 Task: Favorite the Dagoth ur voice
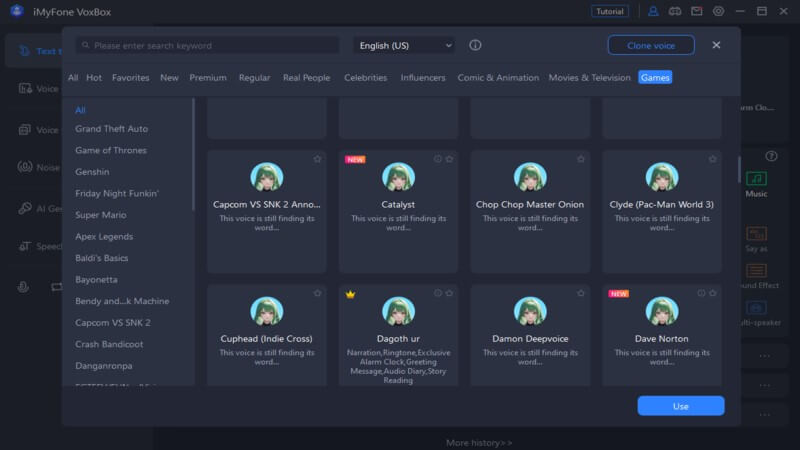click(x=449, y=293)
